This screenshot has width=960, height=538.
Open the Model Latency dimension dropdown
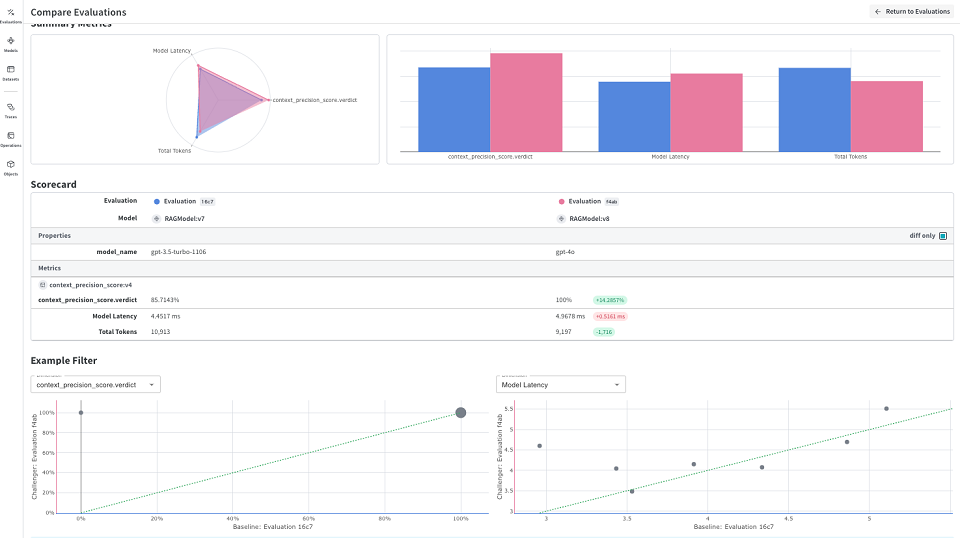(x=560, y=384)
